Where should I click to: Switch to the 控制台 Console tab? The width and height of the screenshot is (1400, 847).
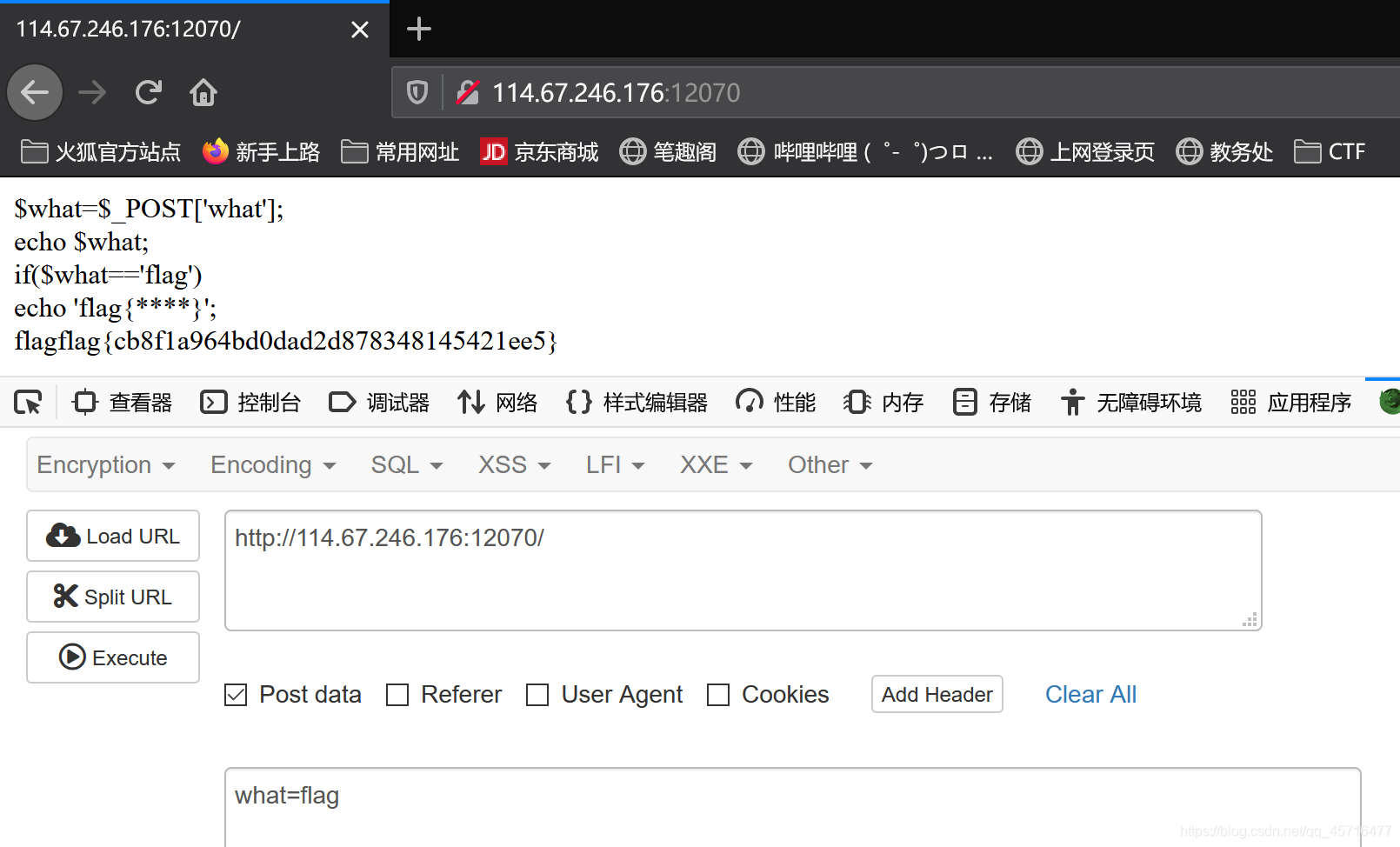click(x=250, y=403)
